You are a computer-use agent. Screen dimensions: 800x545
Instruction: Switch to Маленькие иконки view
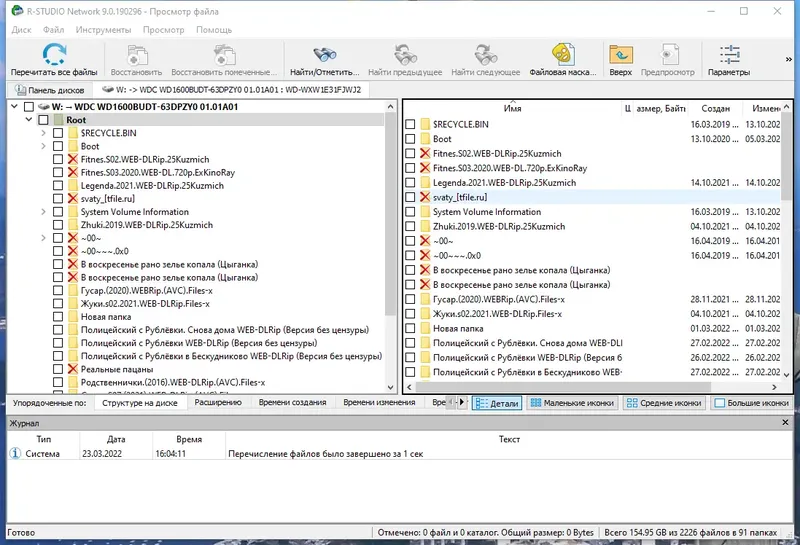click(572, 403)
